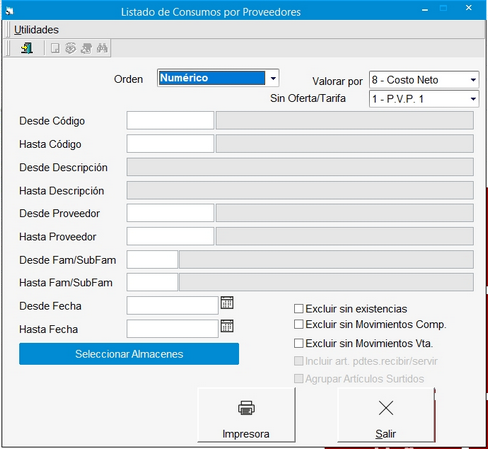
Task: Click the greyed-out binoculars search icon
Action: tap(102, 48)
